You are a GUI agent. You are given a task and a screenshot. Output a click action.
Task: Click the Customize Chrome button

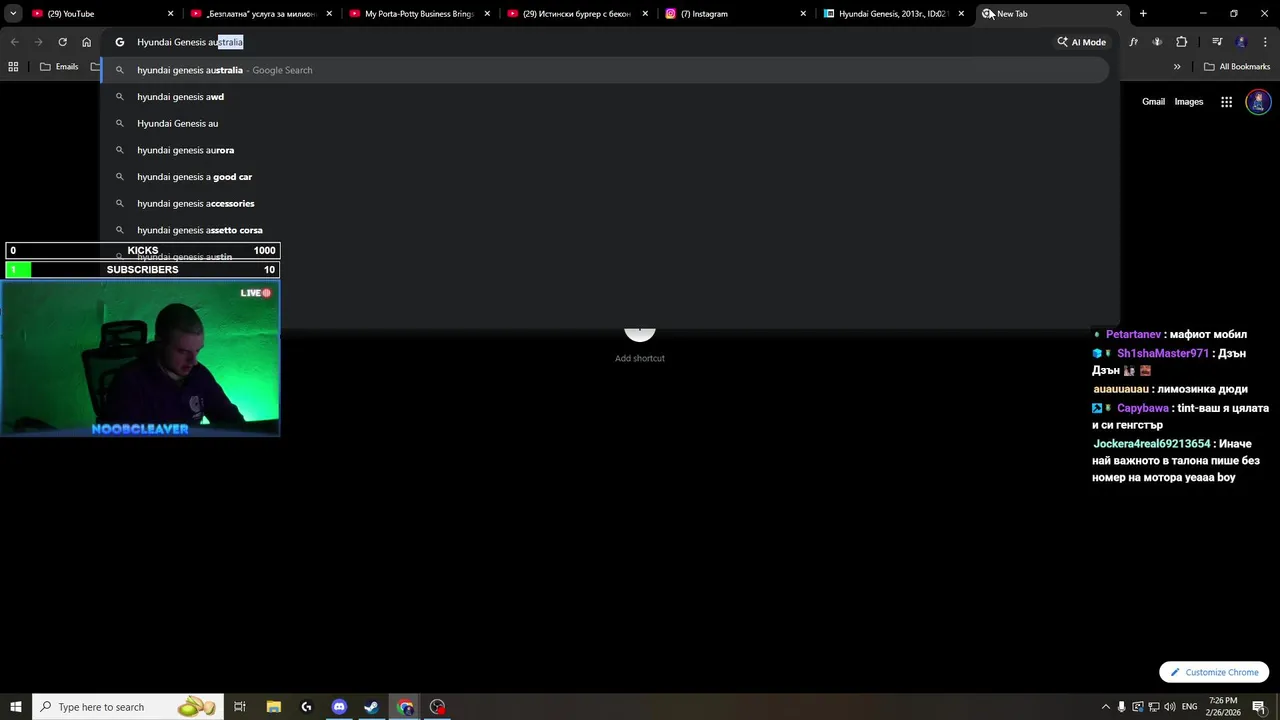tap(1214, 672)
